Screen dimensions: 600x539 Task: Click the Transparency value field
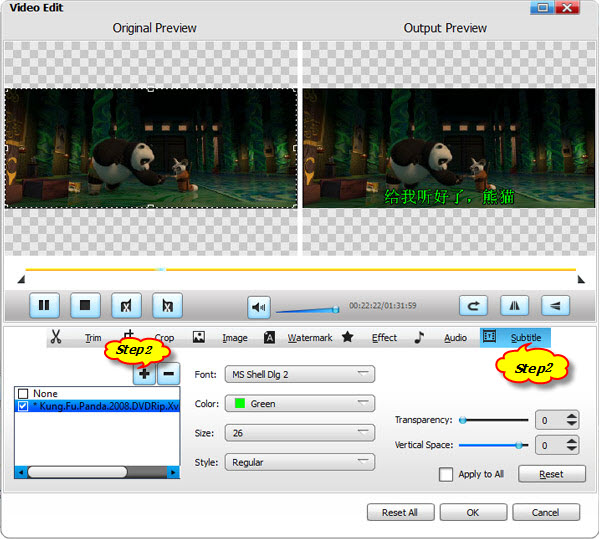pos(550,420)
